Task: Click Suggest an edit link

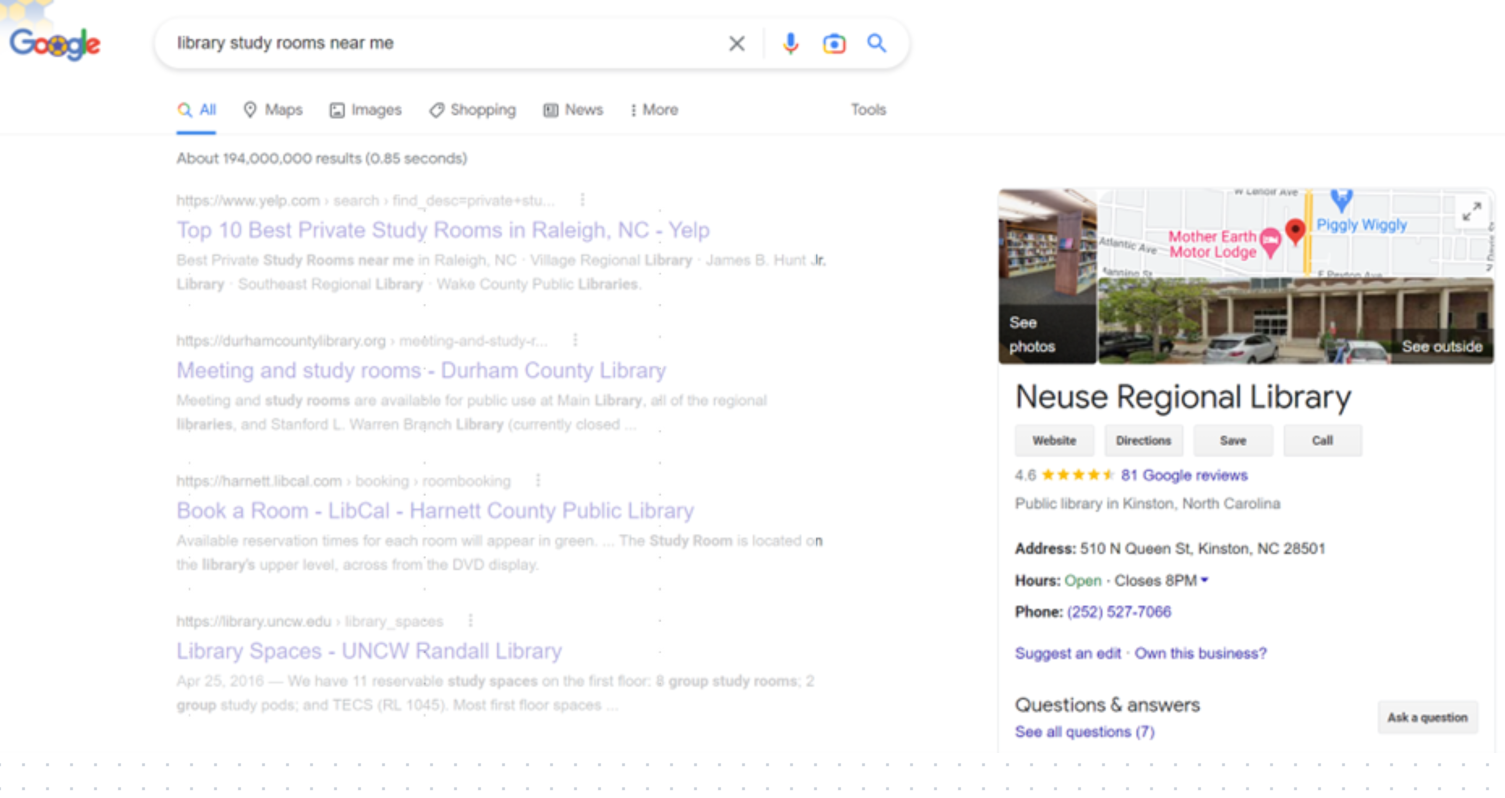Action: [x=1068, y=653]
